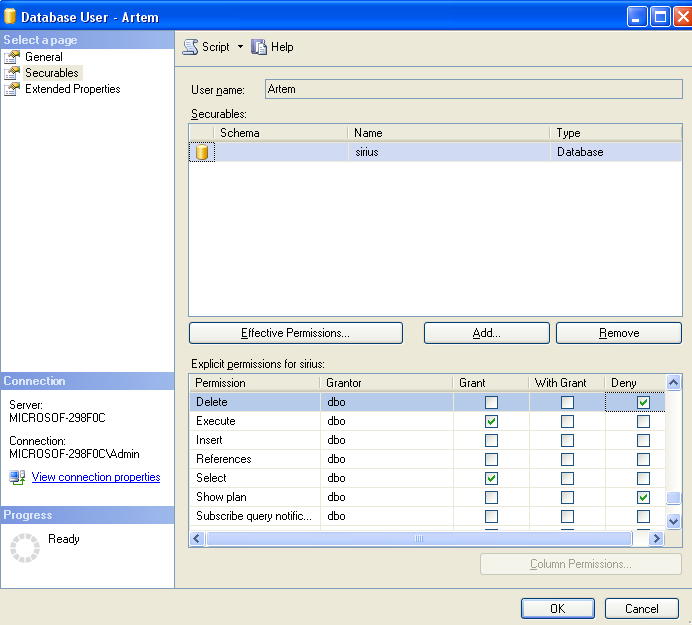Image resolution: width=692 pixels, height=625 pixels.
Task: Uncheck the Deny checkbox for Delete
Action: 643,402
